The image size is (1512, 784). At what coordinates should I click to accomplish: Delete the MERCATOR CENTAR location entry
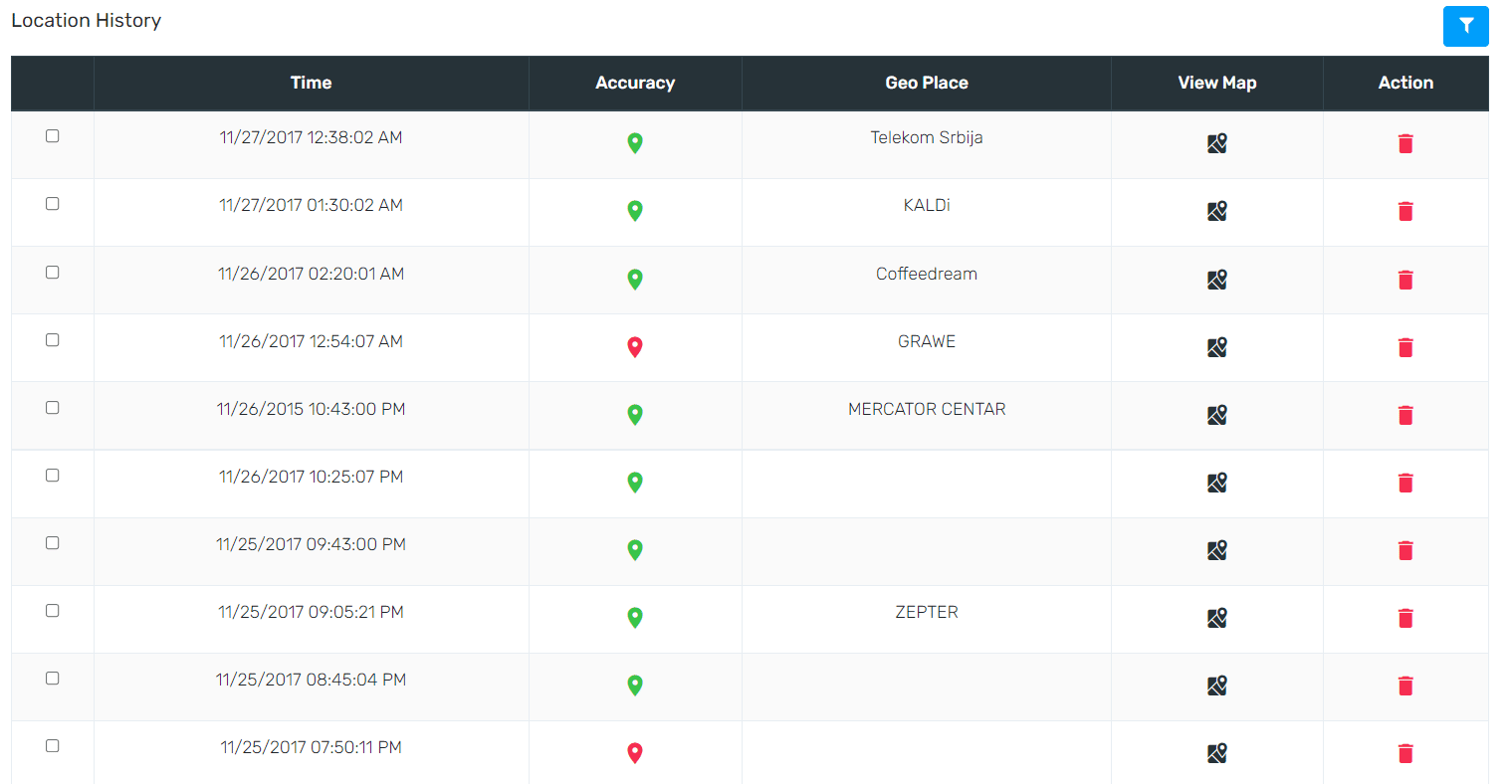[1405, 415]
